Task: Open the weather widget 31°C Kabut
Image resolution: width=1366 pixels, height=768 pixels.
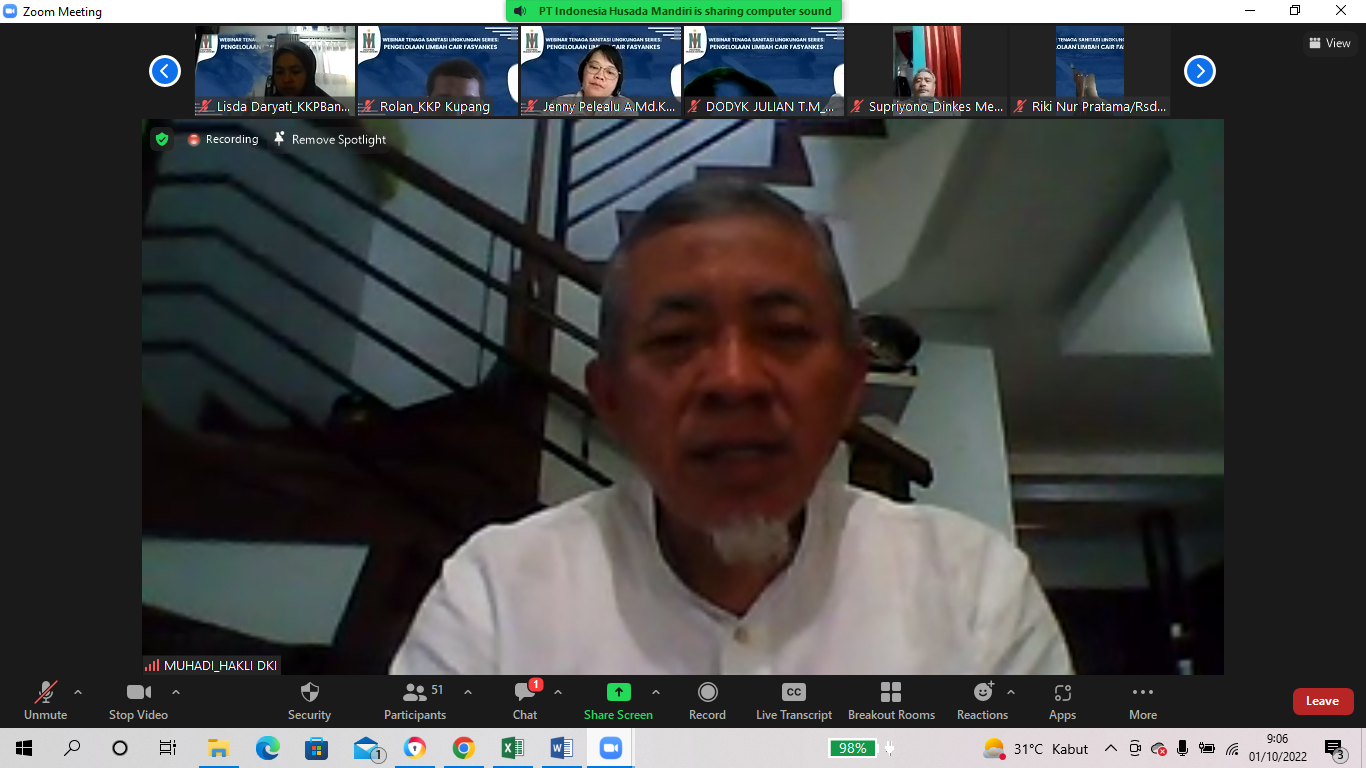Action: coord(1036,748)
